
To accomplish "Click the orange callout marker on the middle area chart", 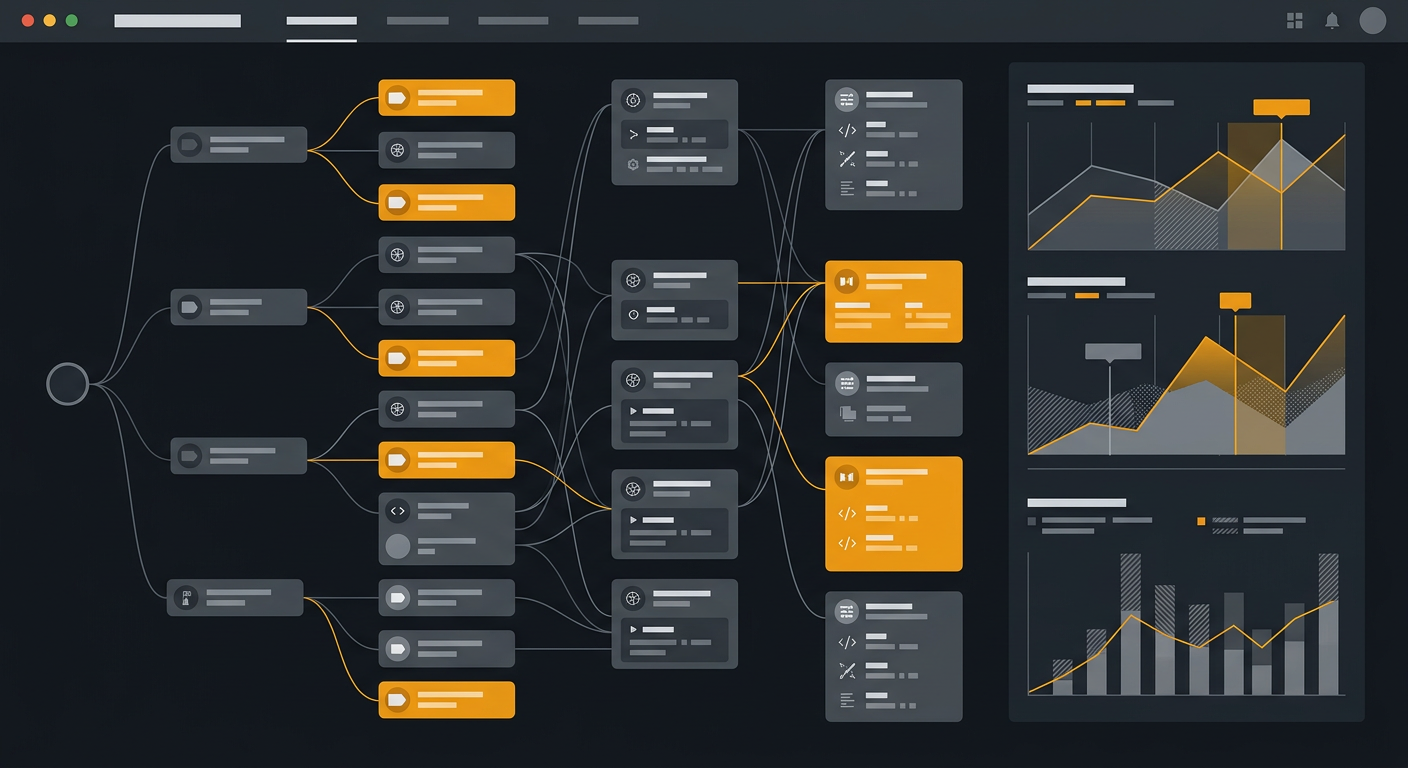I will 1235,300.
